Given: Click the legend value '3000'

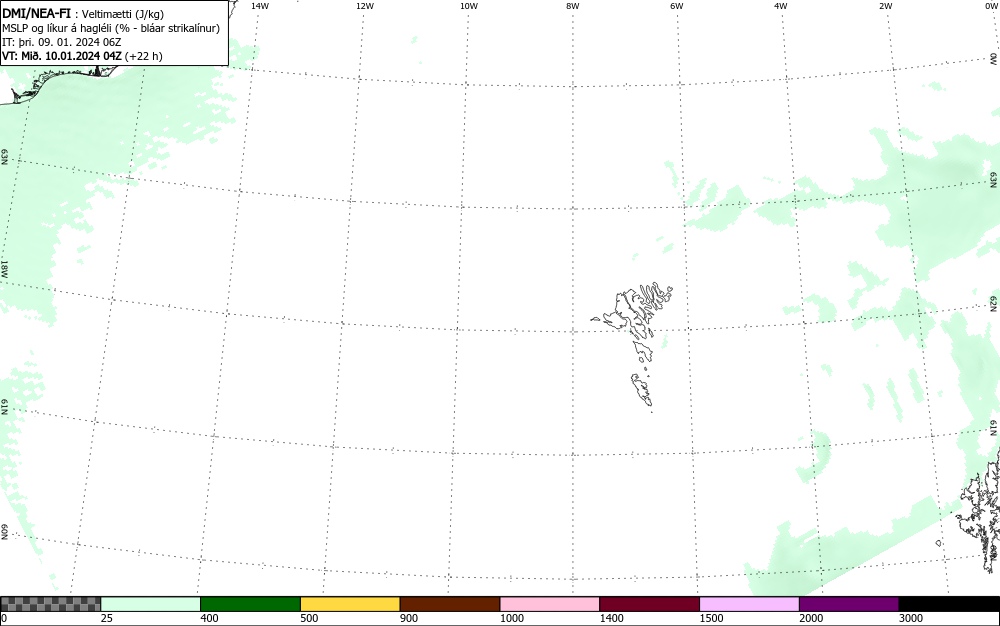Looking at the screenshot, I should 911,618.
